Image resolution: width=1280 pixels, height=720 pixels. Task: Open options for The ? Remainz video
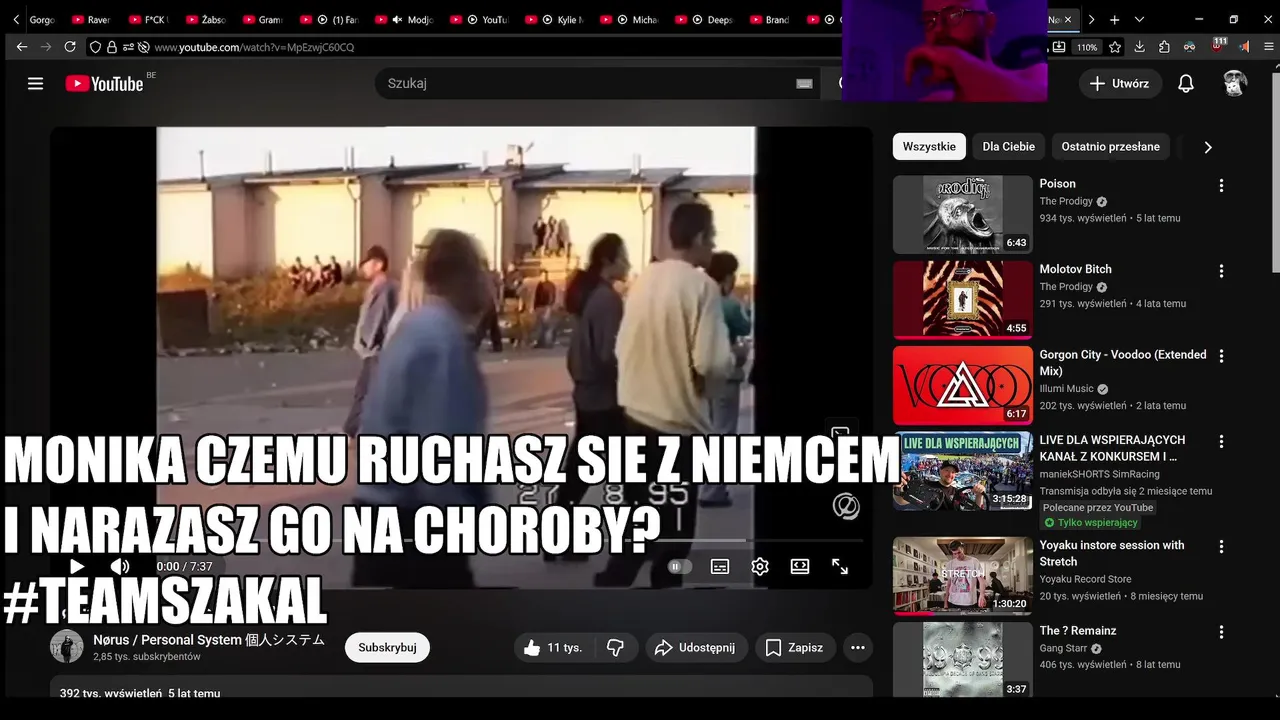coord(1221,632)
